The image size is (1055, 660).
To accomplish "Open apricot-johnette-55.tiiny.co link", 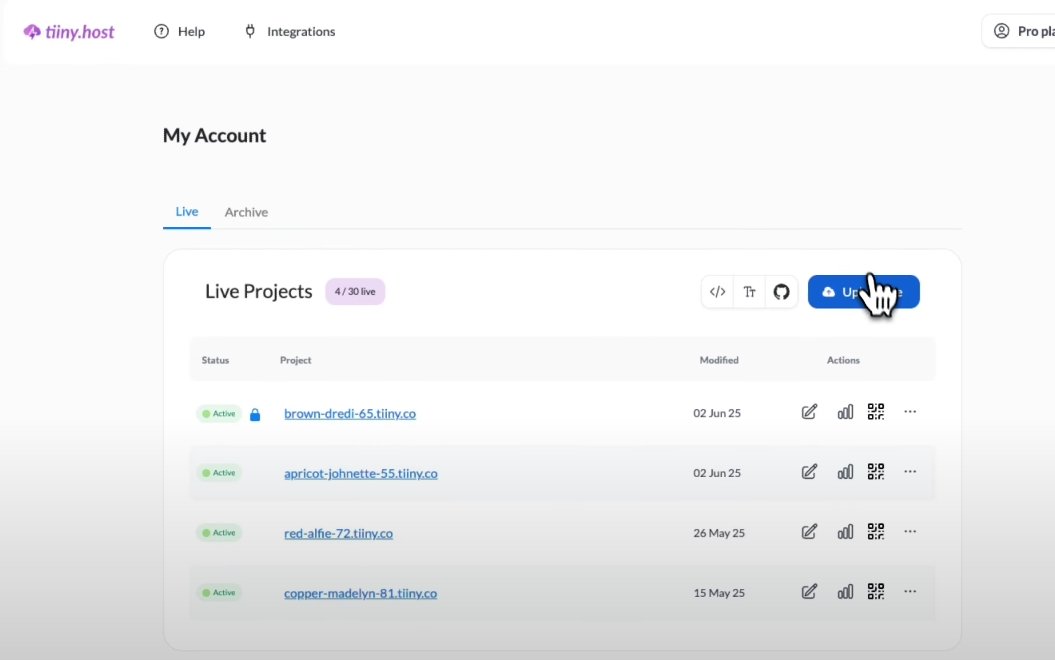I will coord(360,473).
